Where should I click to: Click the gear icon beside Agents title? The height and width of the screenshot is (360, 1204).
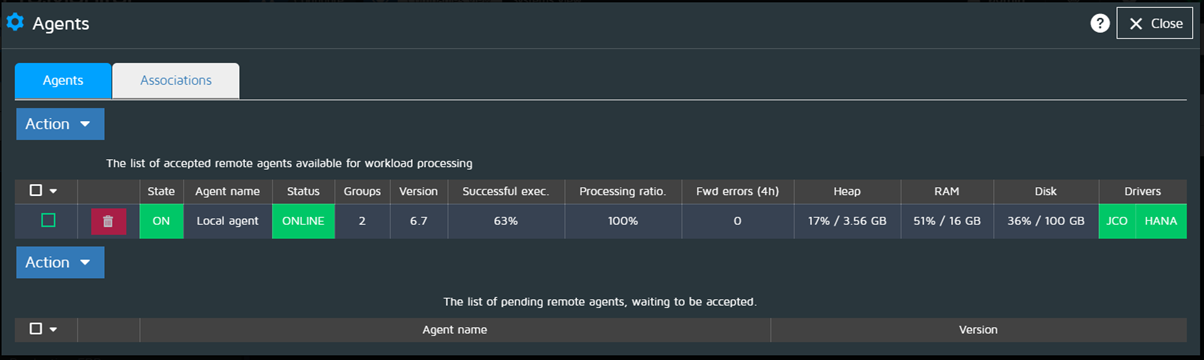[15, 23]
